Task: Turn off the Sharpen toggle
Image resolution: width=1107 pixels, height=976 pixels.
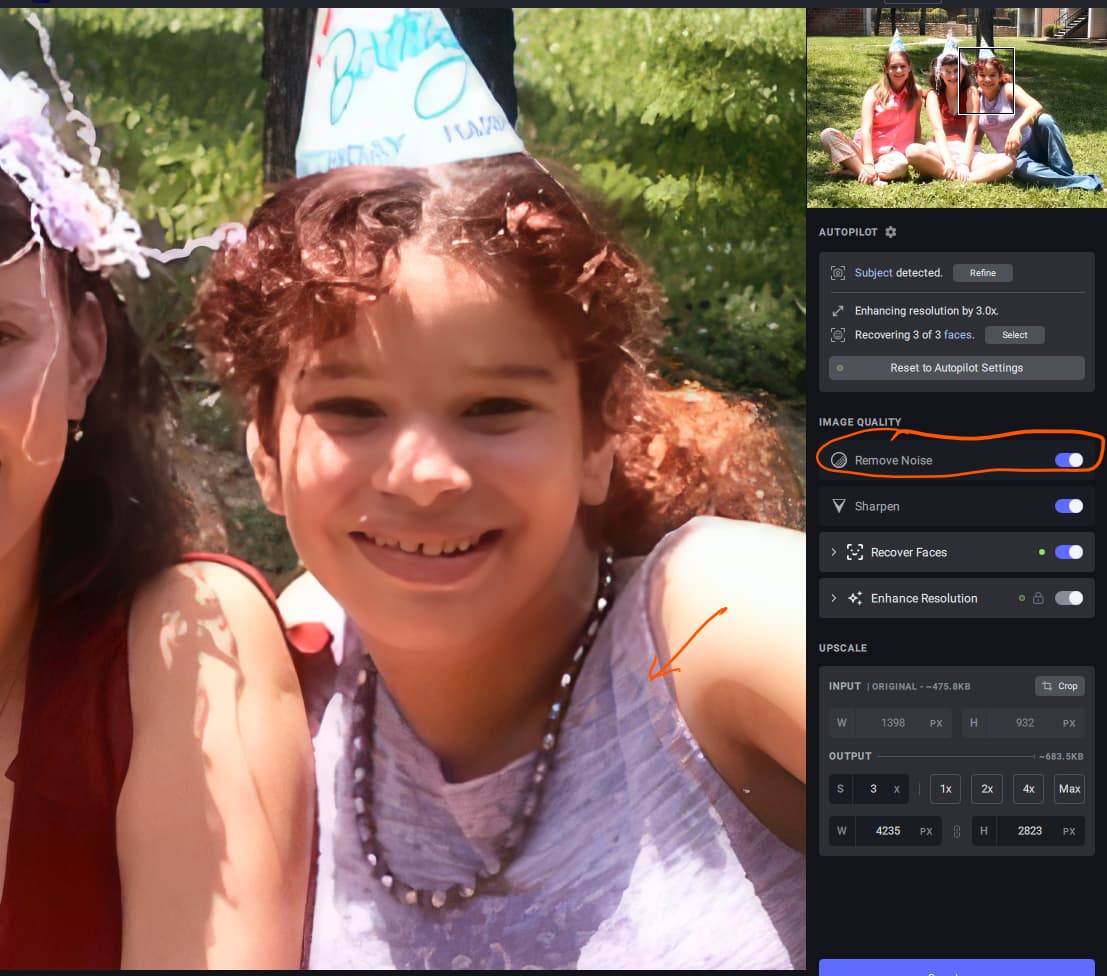Action: (1068, 506)
